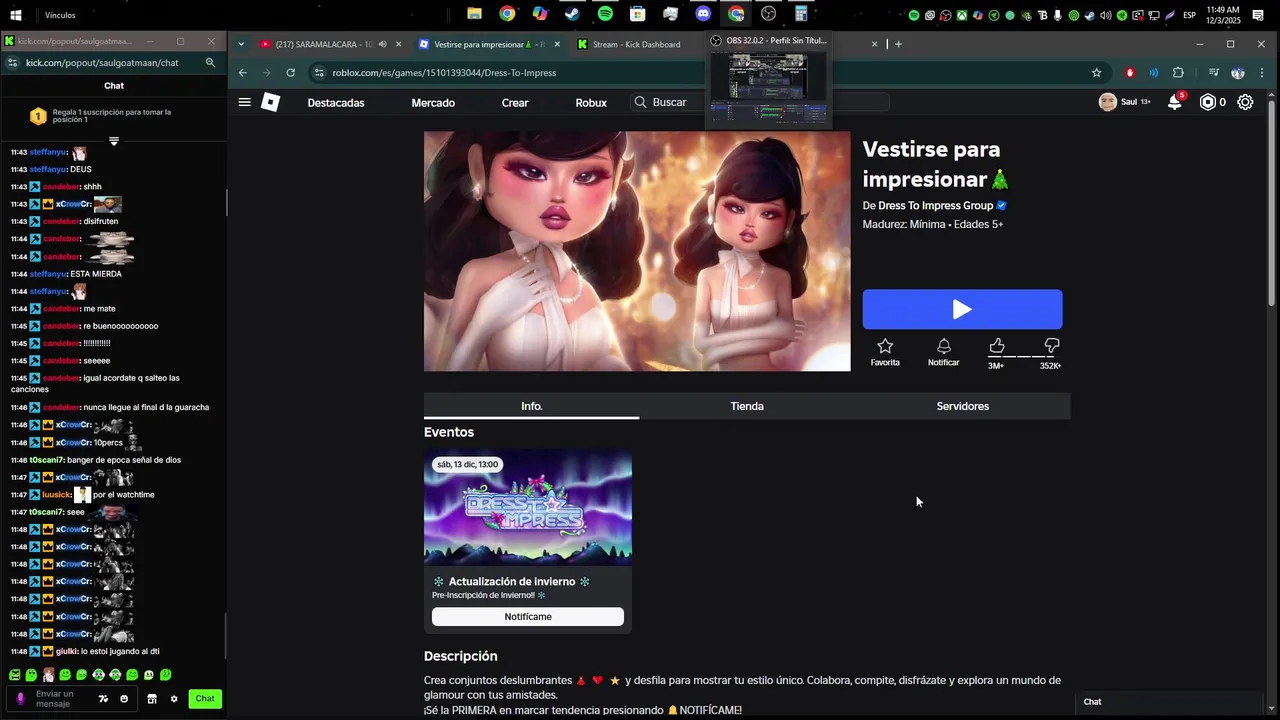This screenshot has height=720, width=1280.
Task: Open Steam from the taskbar
Action: pyautogui.click(x=572, y=14)
